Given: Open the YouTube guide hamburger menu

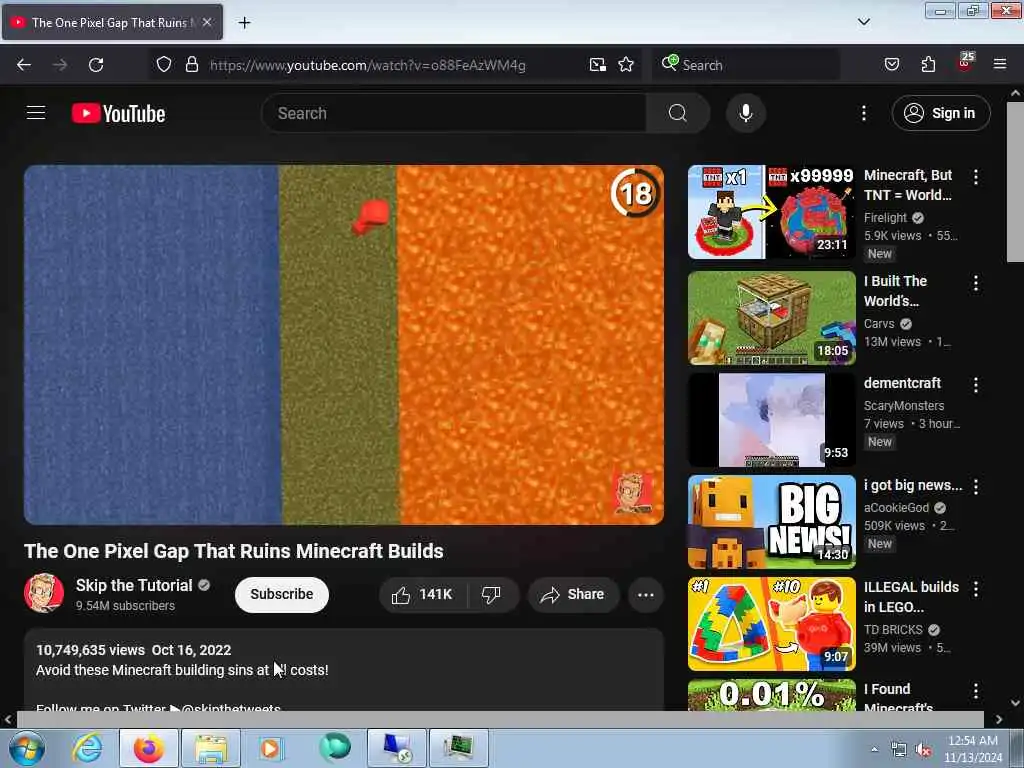Looking at the screenshot, I should [x=36, y=113].
